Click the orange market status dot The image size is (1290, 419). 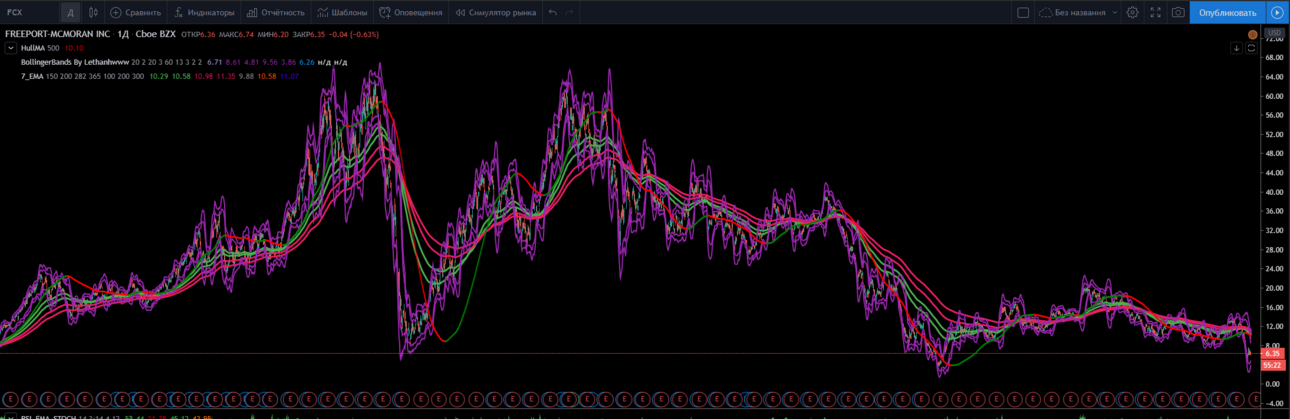[x=1252, y=34]
